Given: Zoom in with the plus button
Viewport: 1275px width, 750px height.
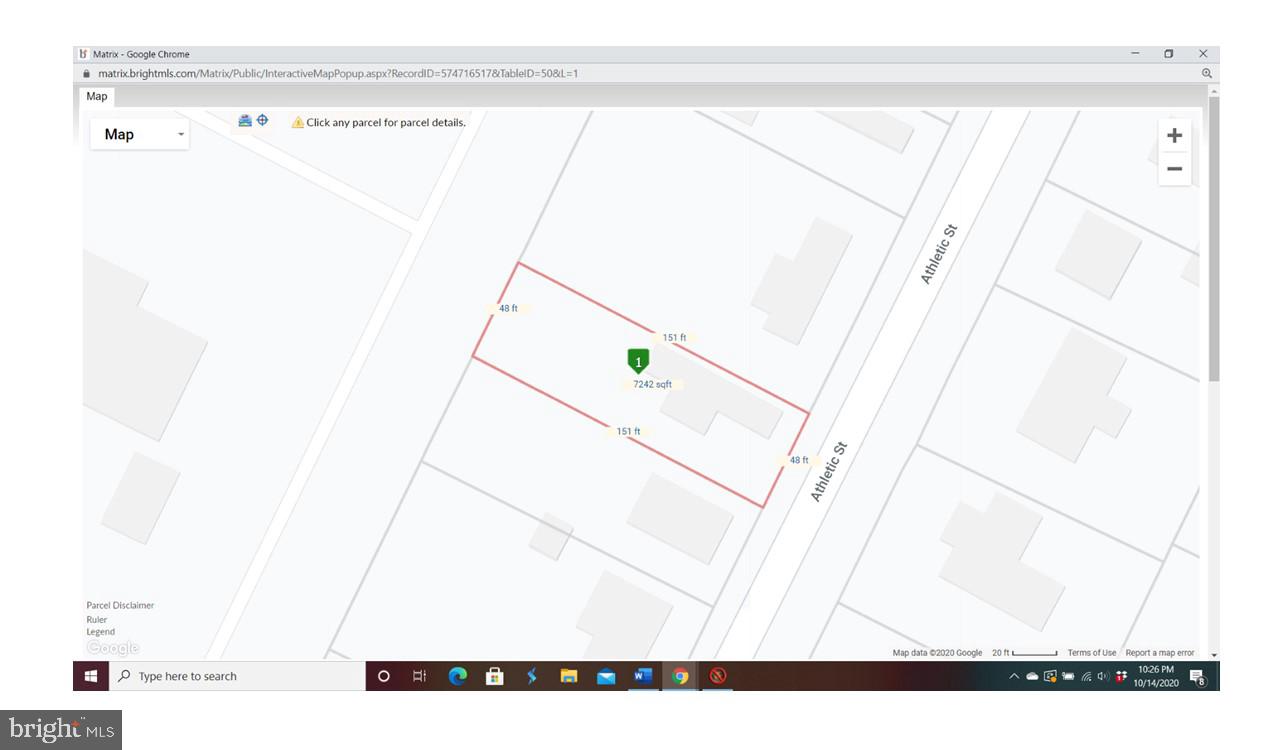Looking at the screenshot, I should click(x=1174, y=136).
